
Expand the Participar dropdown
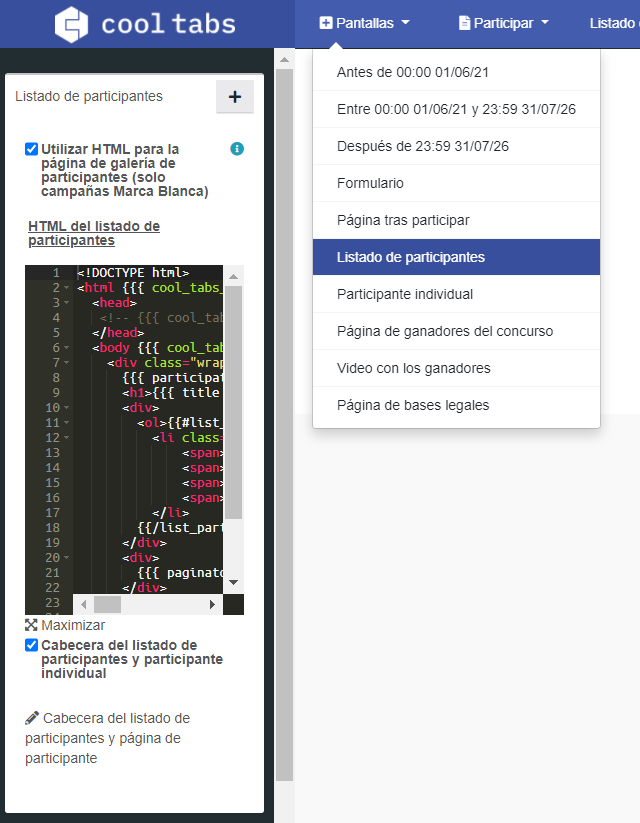pyautogui.click(x=504, y=23)
